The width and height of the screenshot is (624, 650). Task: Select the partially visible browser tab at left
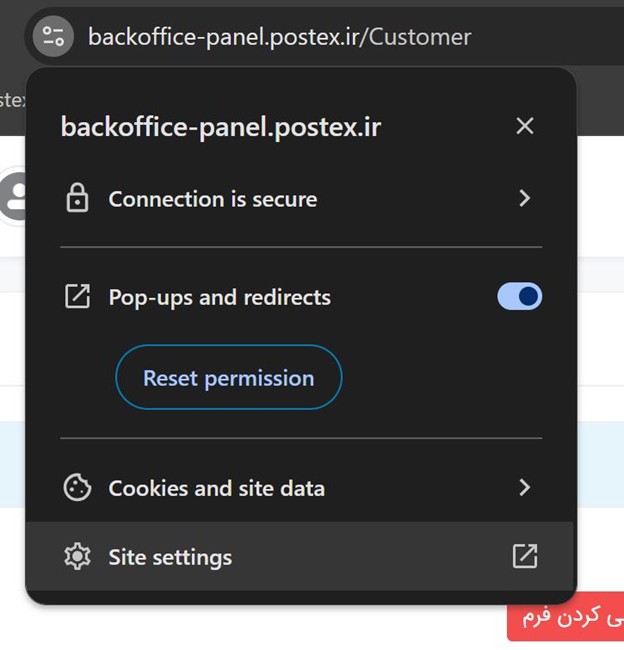(12, 100)
